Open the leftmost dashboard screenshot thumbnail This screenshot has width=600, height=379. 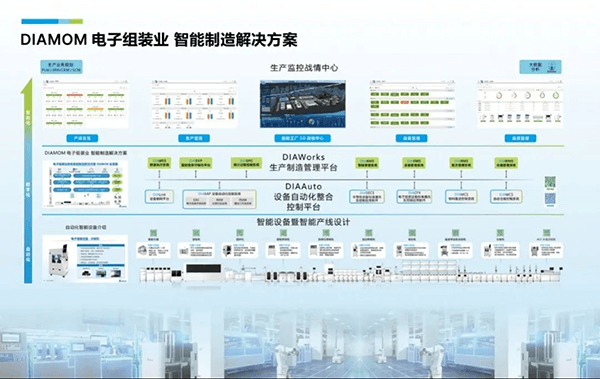pyautogui.click(x=85, y=104)
